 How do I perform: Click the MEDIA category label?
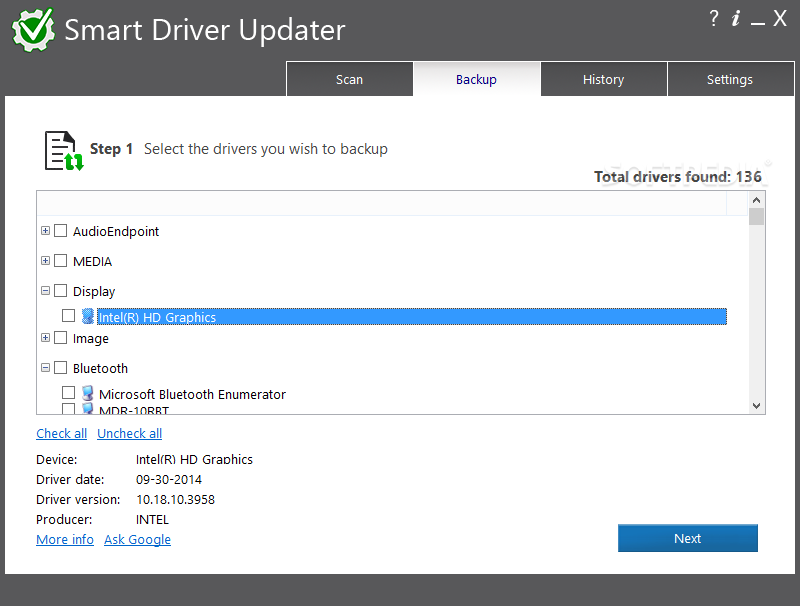[92, 261]
